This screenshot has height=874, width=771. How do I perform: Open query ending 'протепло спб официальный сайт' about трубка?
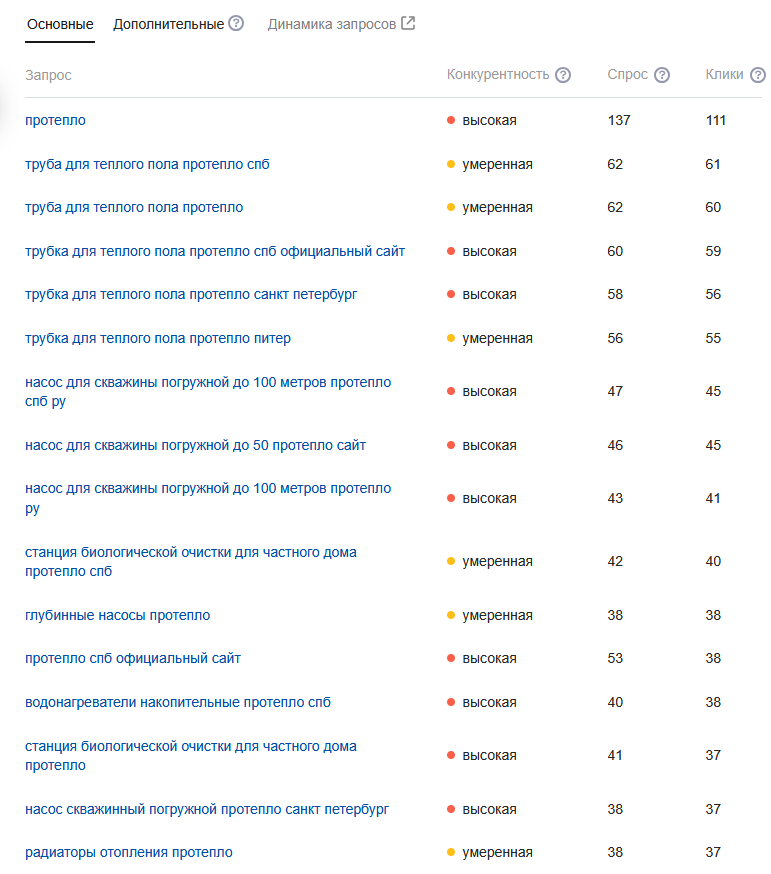pos(215,251)
